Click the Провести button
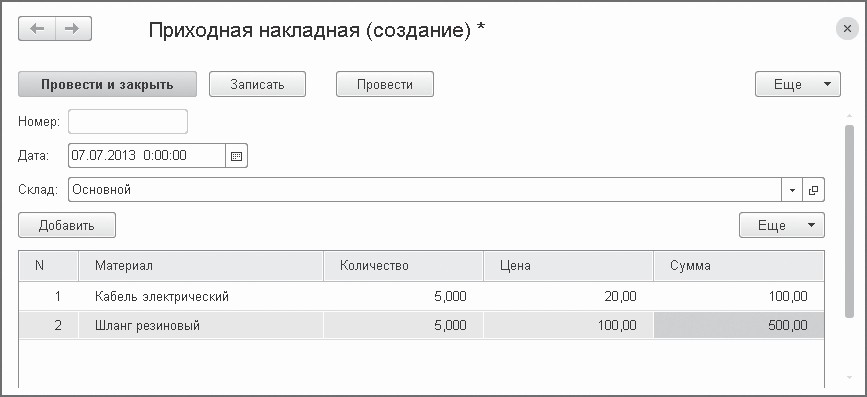 385,85
